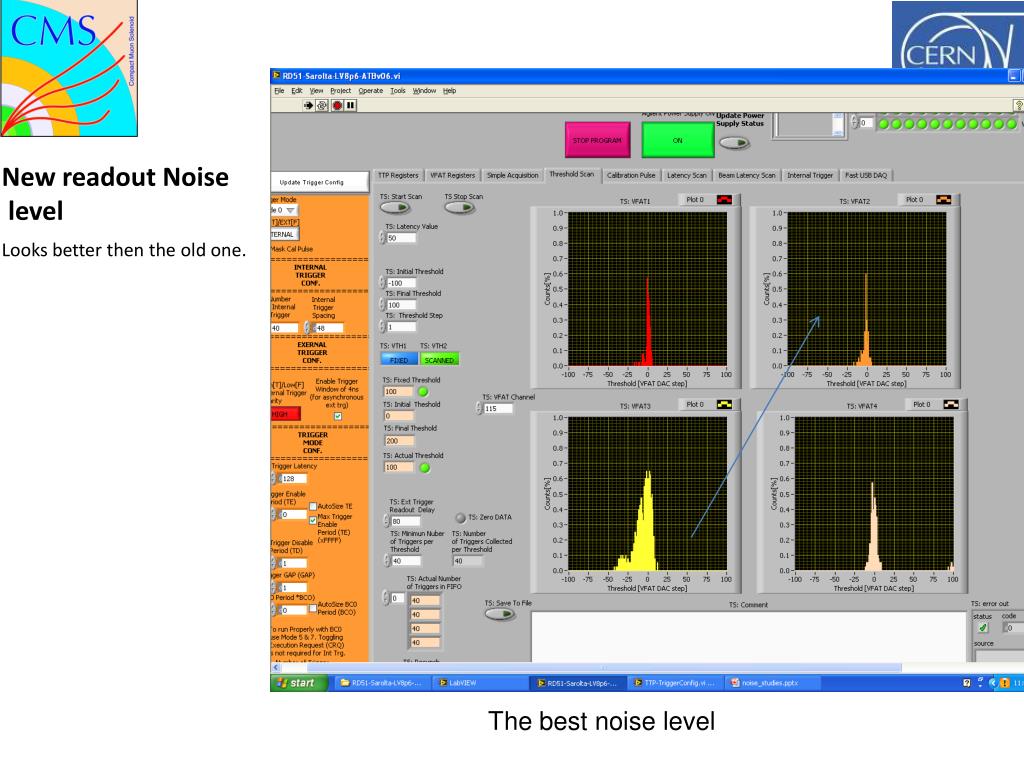Click the peach plot icon for TS: VFAT4
Screen dimensions: 1024x768
tap(952, 404)
